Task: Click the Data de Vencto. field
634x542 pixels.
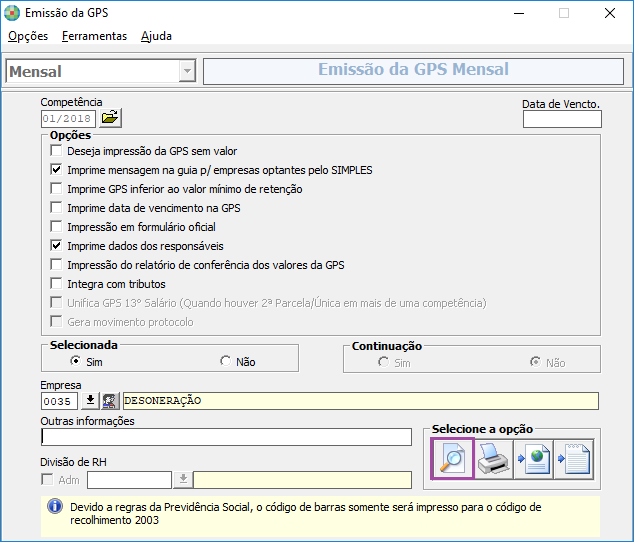Action: click(x=562, y=119)
